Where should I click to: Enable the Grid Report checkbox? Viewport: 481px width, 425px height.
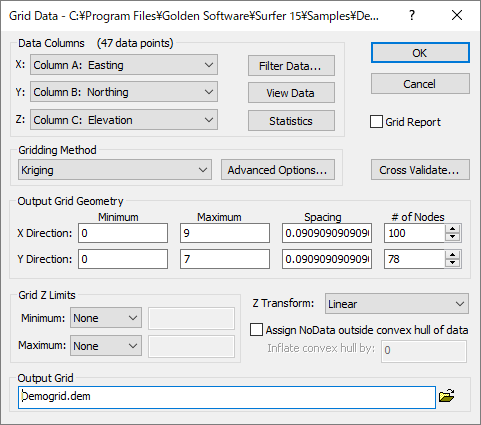coord(376,122)
